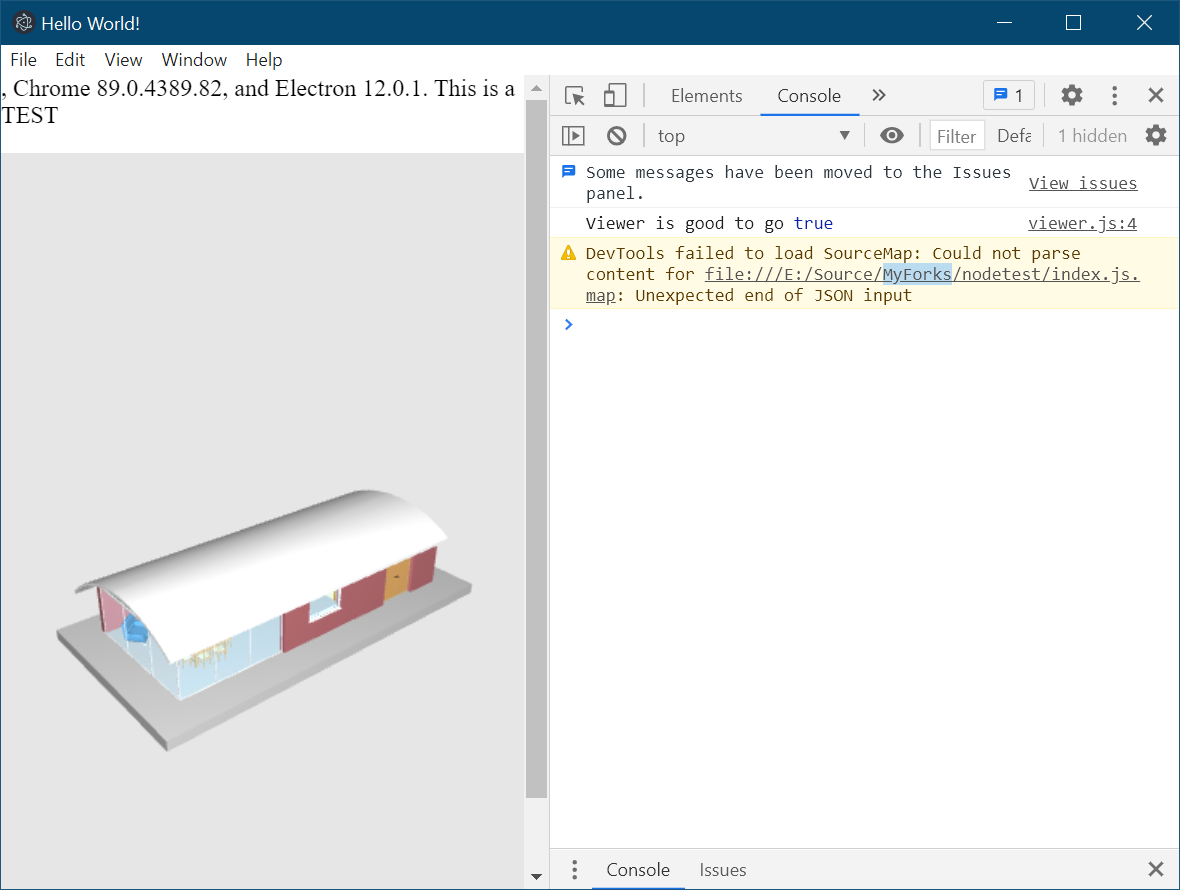Open the drawer three-dot menu

pyautogui.click(x=574, y=870)
